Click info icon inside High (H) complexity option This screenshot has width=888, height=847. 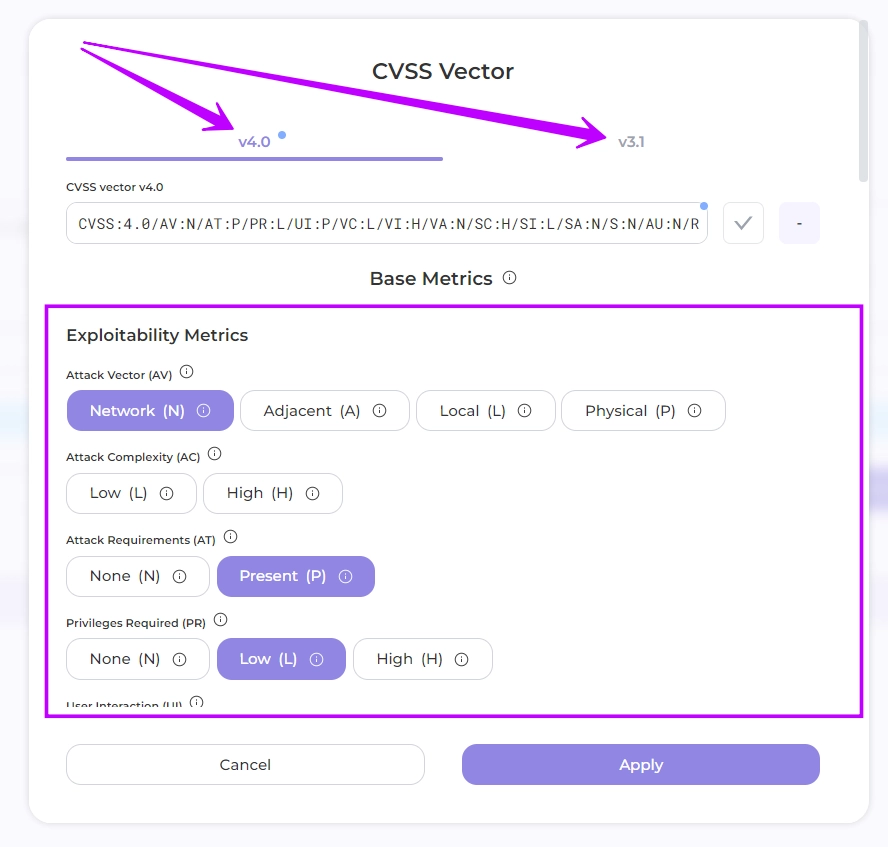point(312,493)
